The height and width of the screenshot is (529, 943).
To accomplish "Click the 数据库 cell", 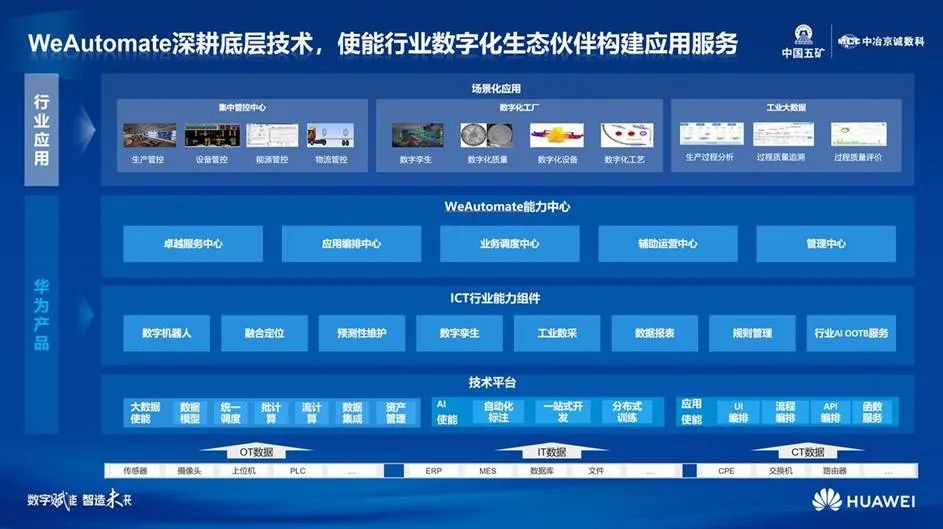I will pos(542,471).
